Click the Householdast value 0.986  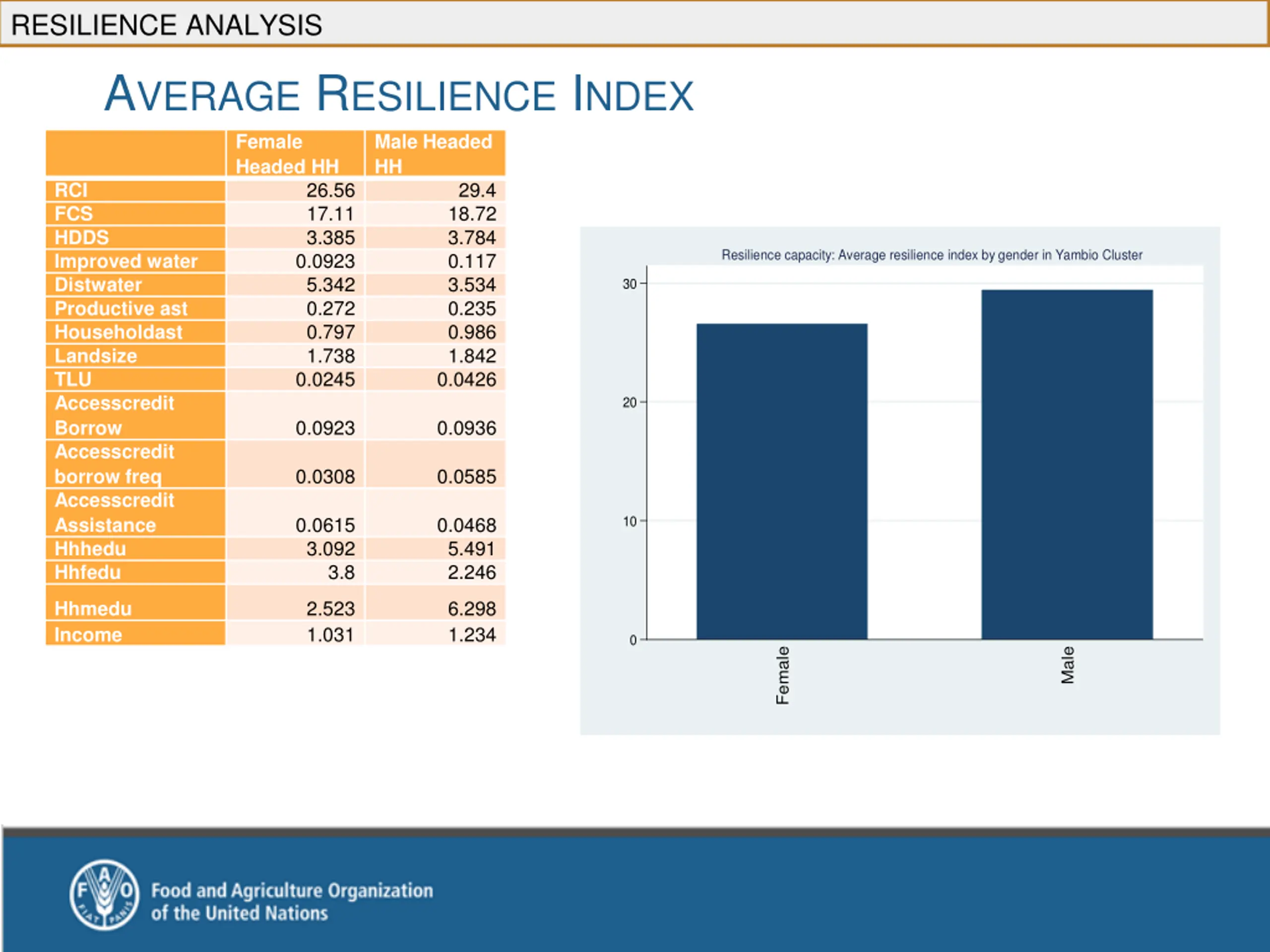[x=472, y=332]
